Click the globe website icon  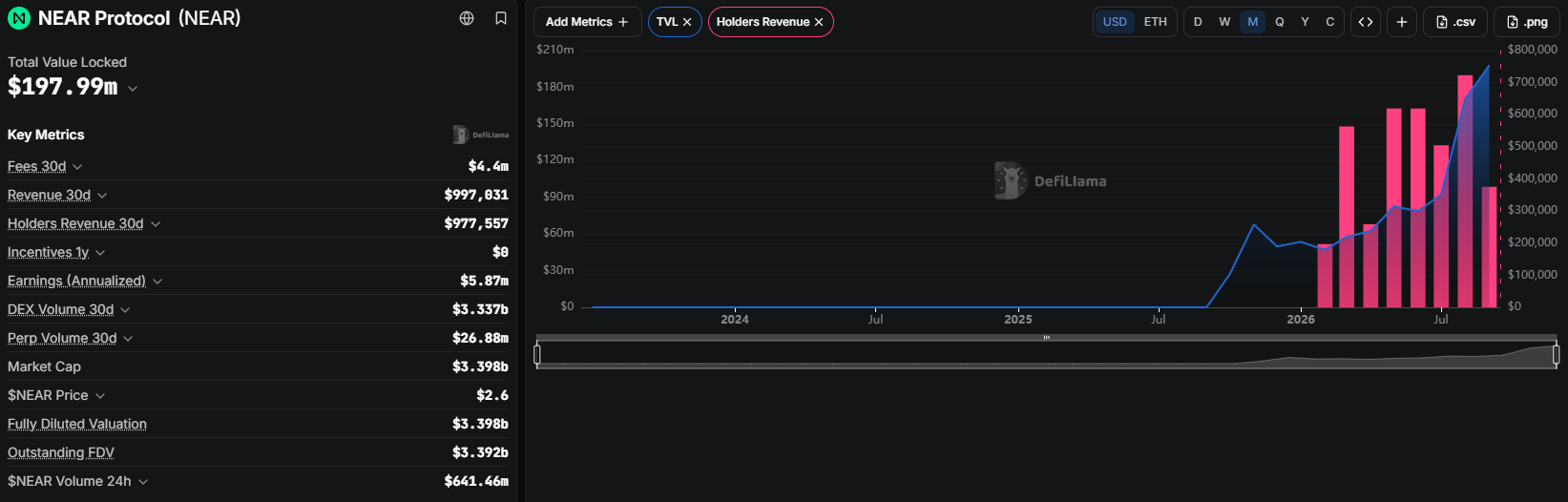tap(467, 18)
